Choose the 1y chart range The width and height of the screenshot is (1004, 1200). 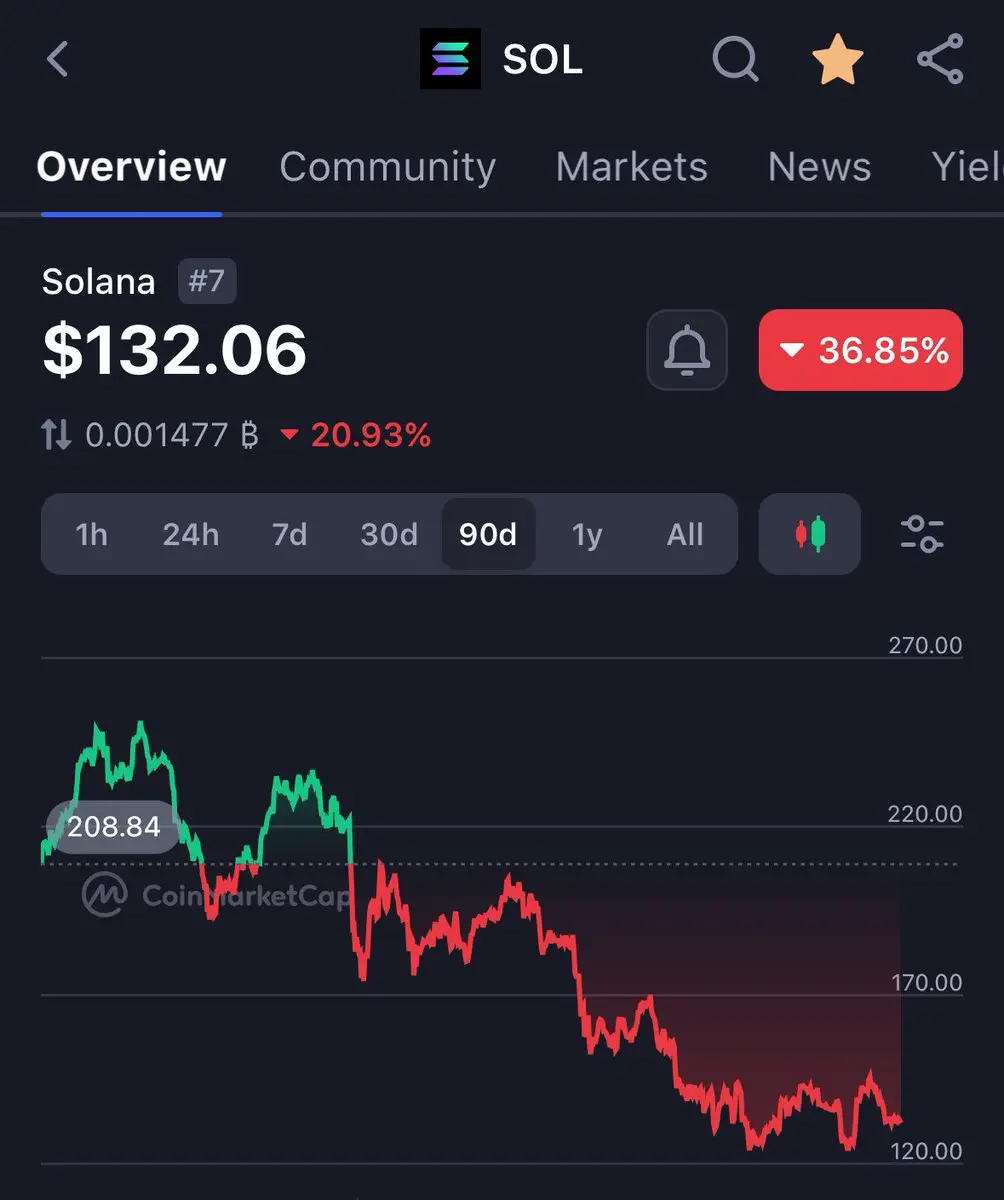tap(587, 535)
